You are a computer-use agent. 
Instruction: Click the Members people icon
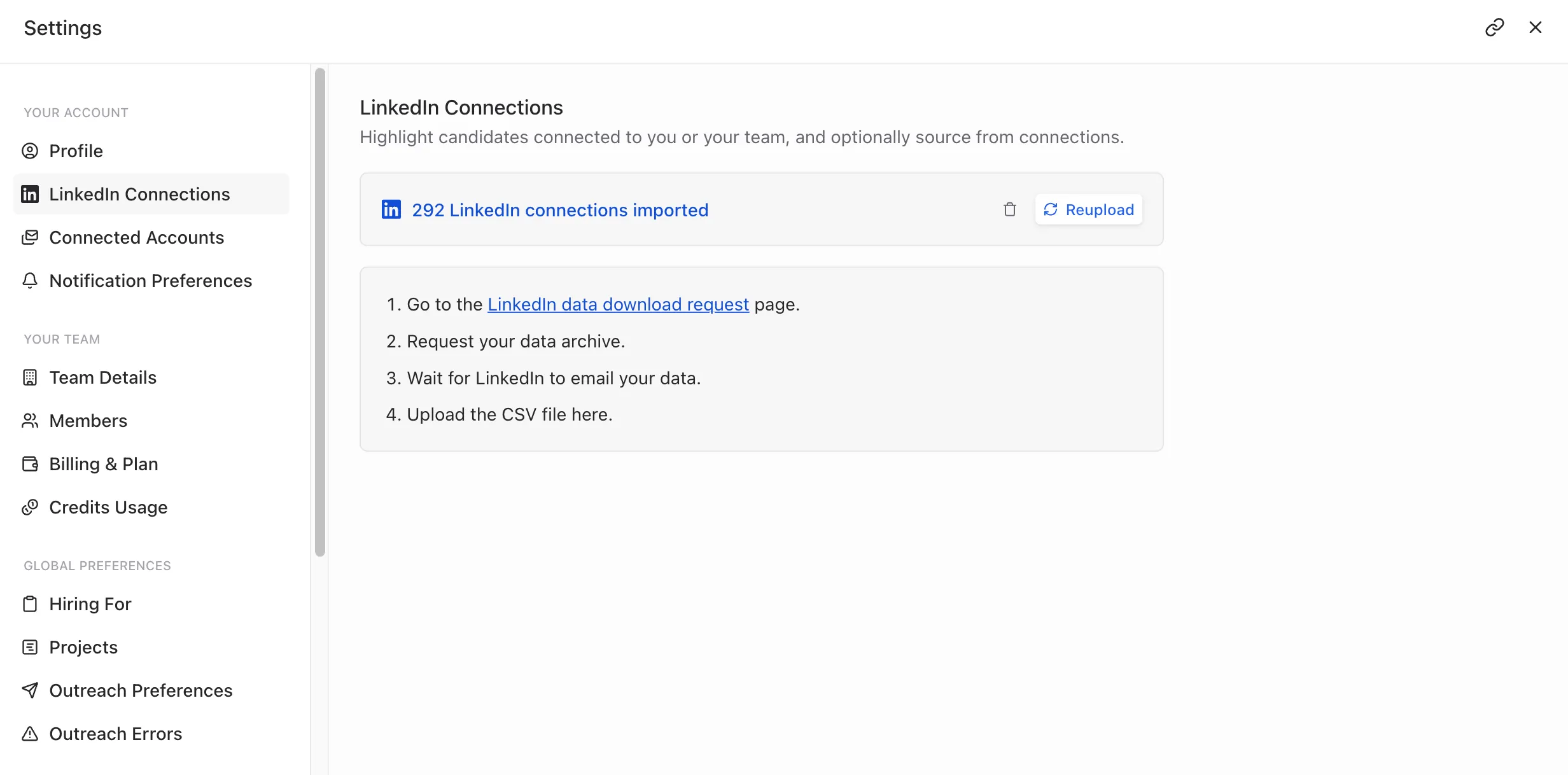(30, 421)
